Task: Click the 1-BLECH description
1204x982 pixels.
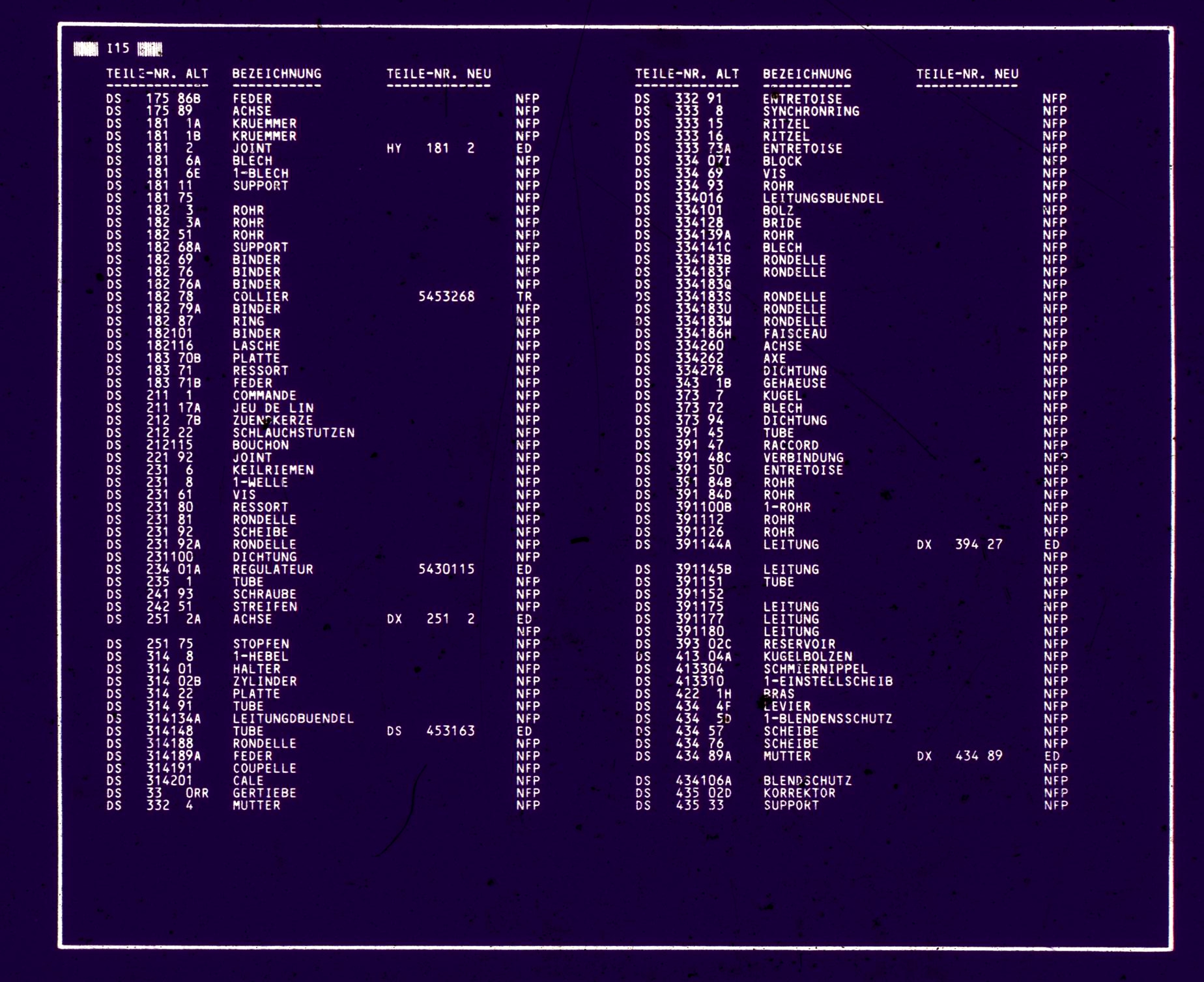Action: (x=261, y=173)
